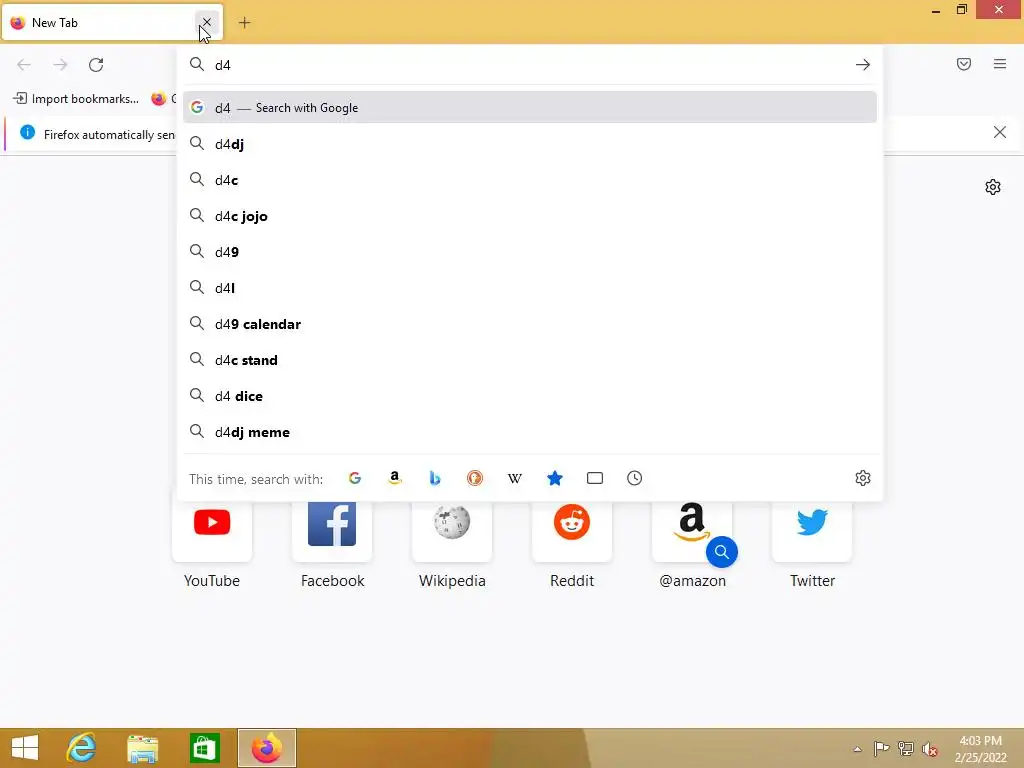
Task: Open Save to Pocket icon
Action: (x=964, y=64)
